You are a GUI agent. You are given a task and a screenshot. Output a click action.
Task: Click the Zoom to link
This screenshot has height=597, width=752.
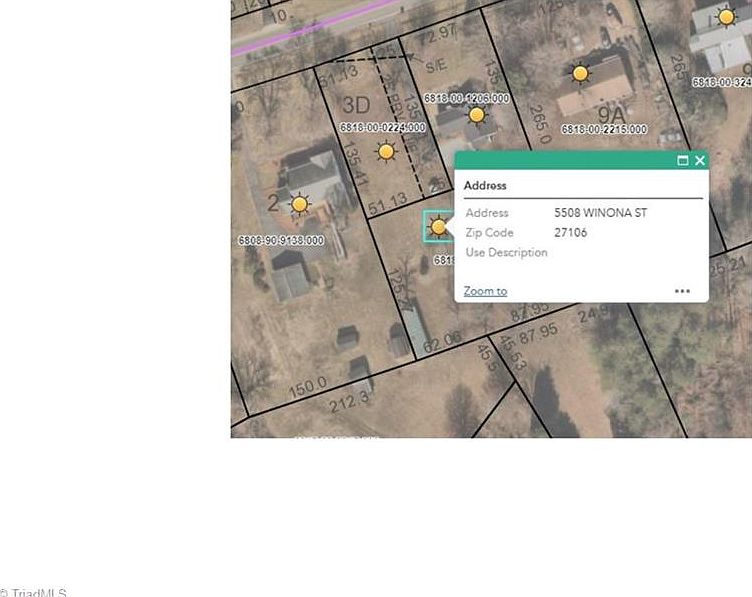tap(485, 291)
